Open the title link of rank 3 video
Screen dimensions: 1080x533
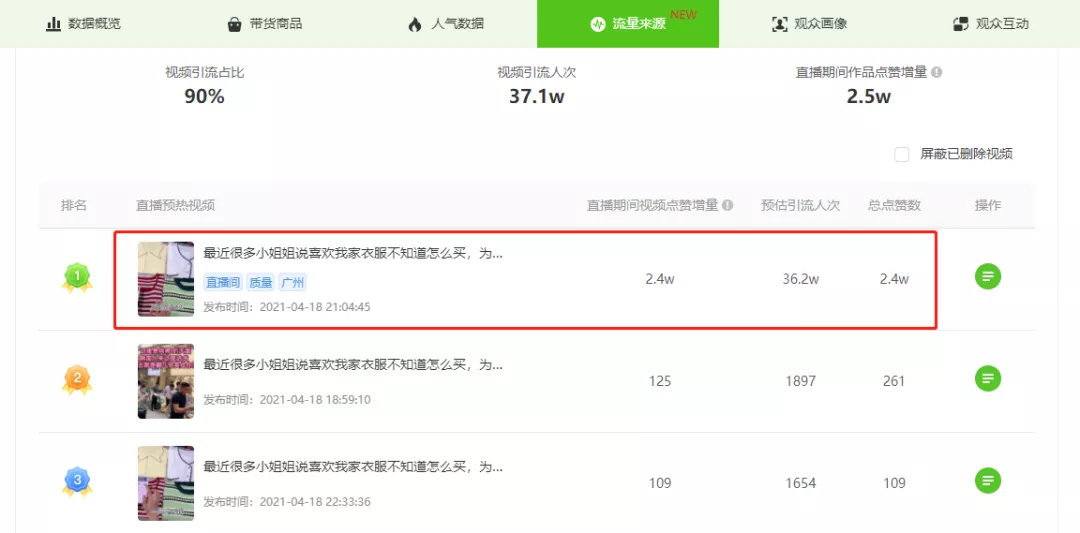pos(353,467)
